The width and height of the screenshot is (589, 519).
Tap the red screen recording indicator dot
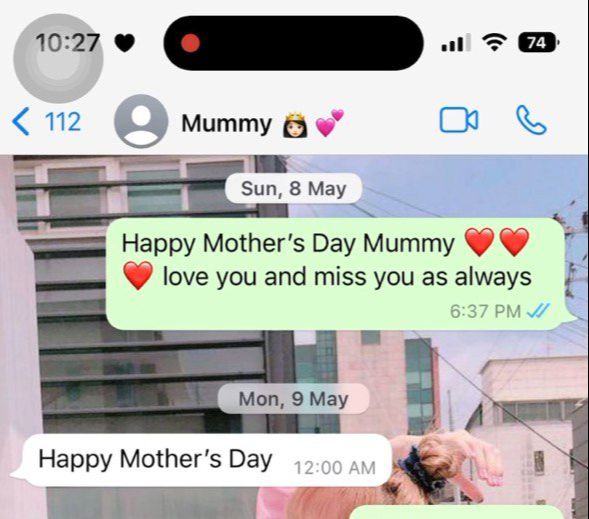click(x=190, y=43)
